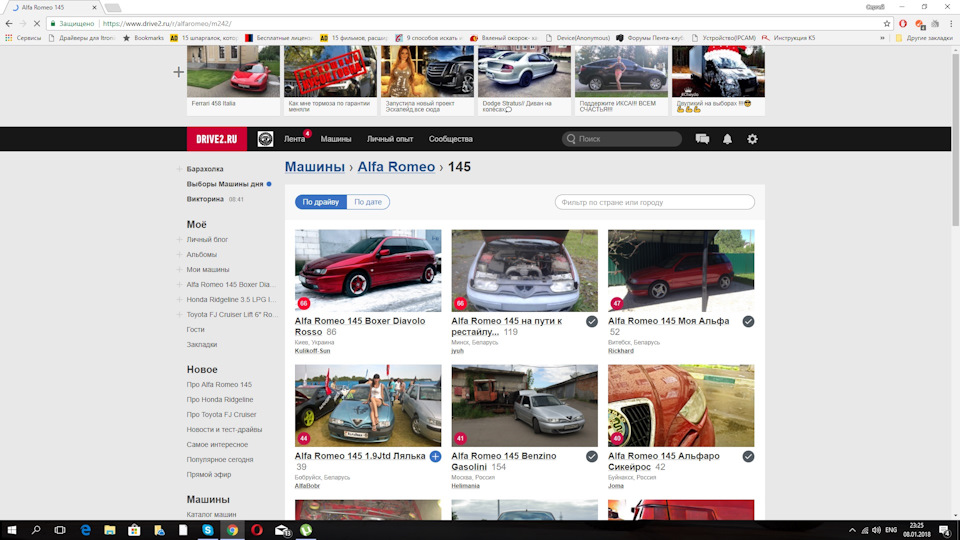Open settings gear icon in header

752,139
